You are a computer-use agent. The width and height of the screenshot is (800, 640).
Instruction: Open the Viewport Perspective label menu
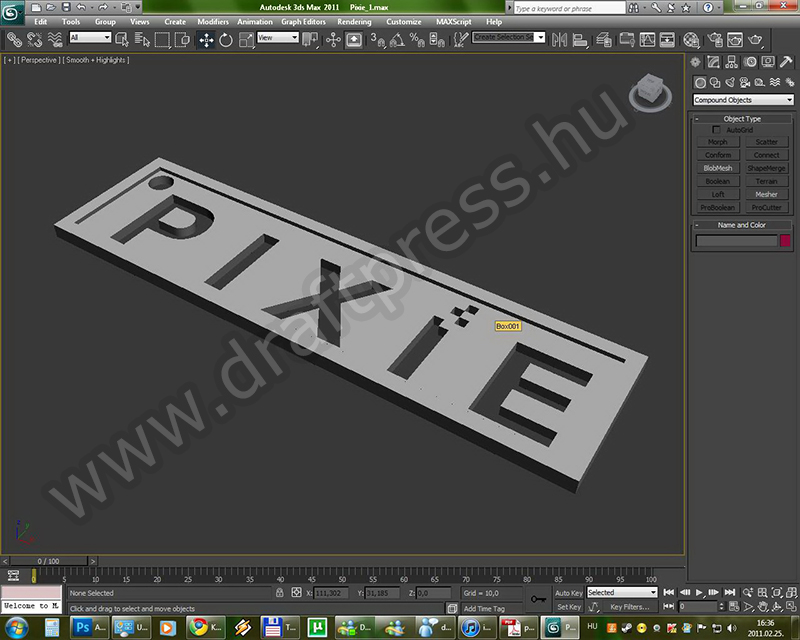pyautogui.click(x=39, y=60)
